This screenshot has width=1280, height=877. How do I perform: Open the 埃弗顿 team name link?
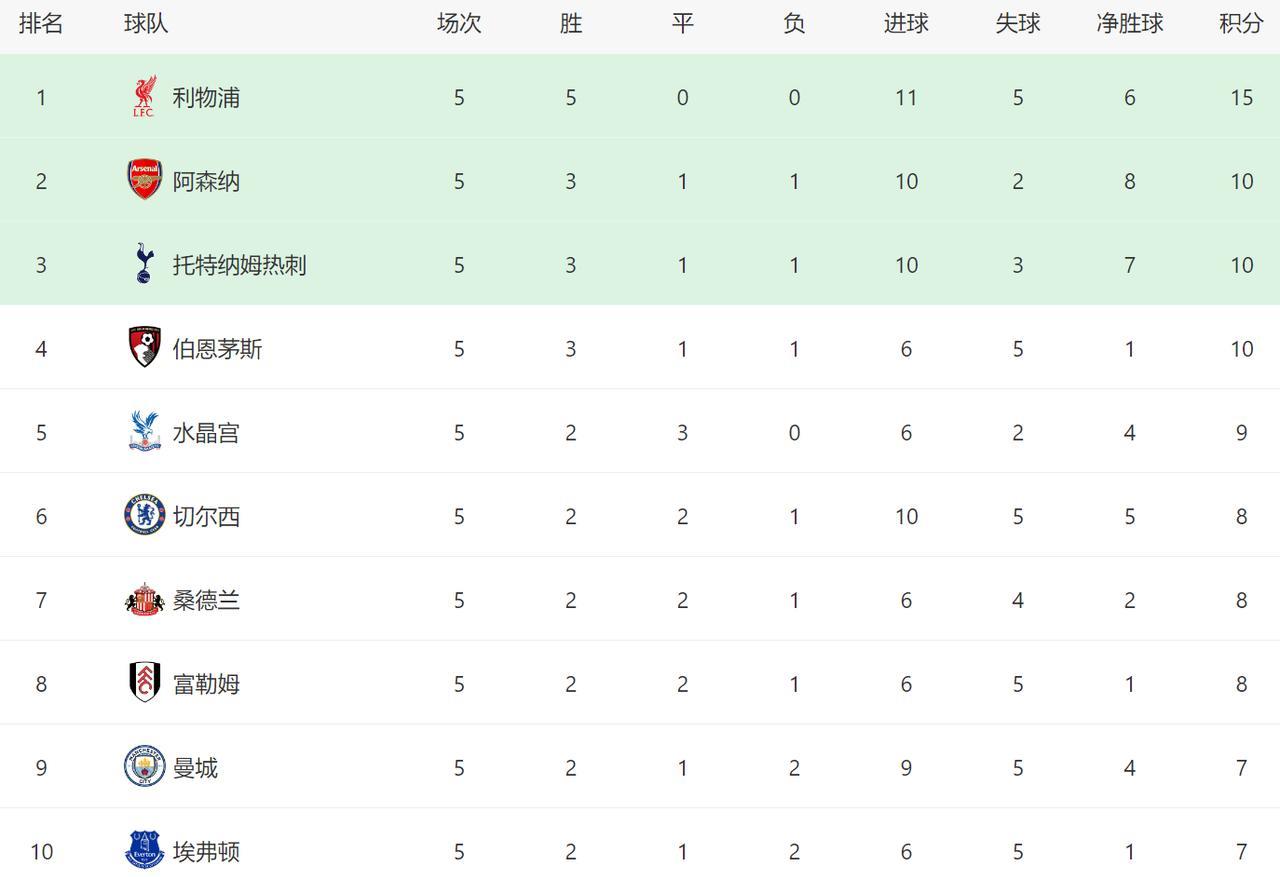coord(206,852)
